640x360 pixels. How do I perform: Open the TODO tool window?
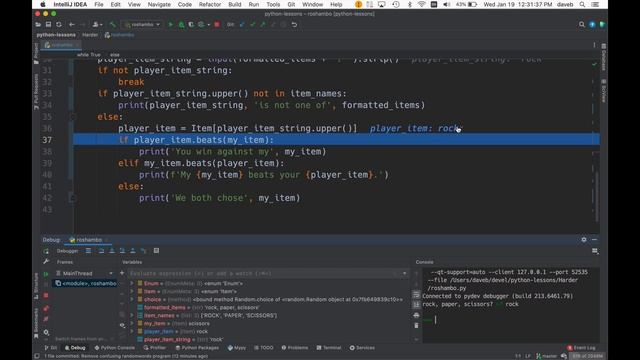pyautogui.click(x=264, y=348)
